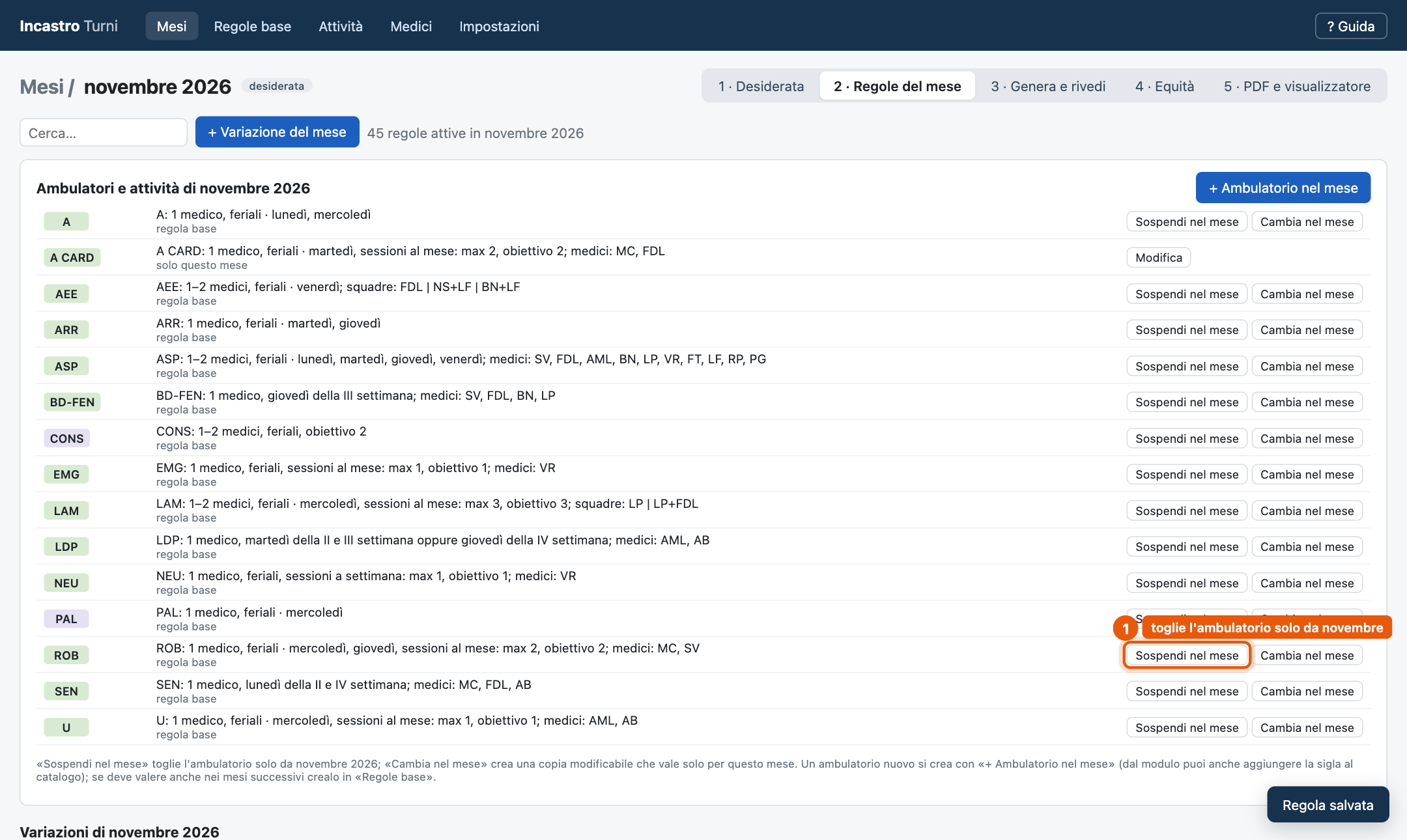1407x840 pixels.
Task: Click the Incastro Turni logo
Action: (x=68, y=26)
